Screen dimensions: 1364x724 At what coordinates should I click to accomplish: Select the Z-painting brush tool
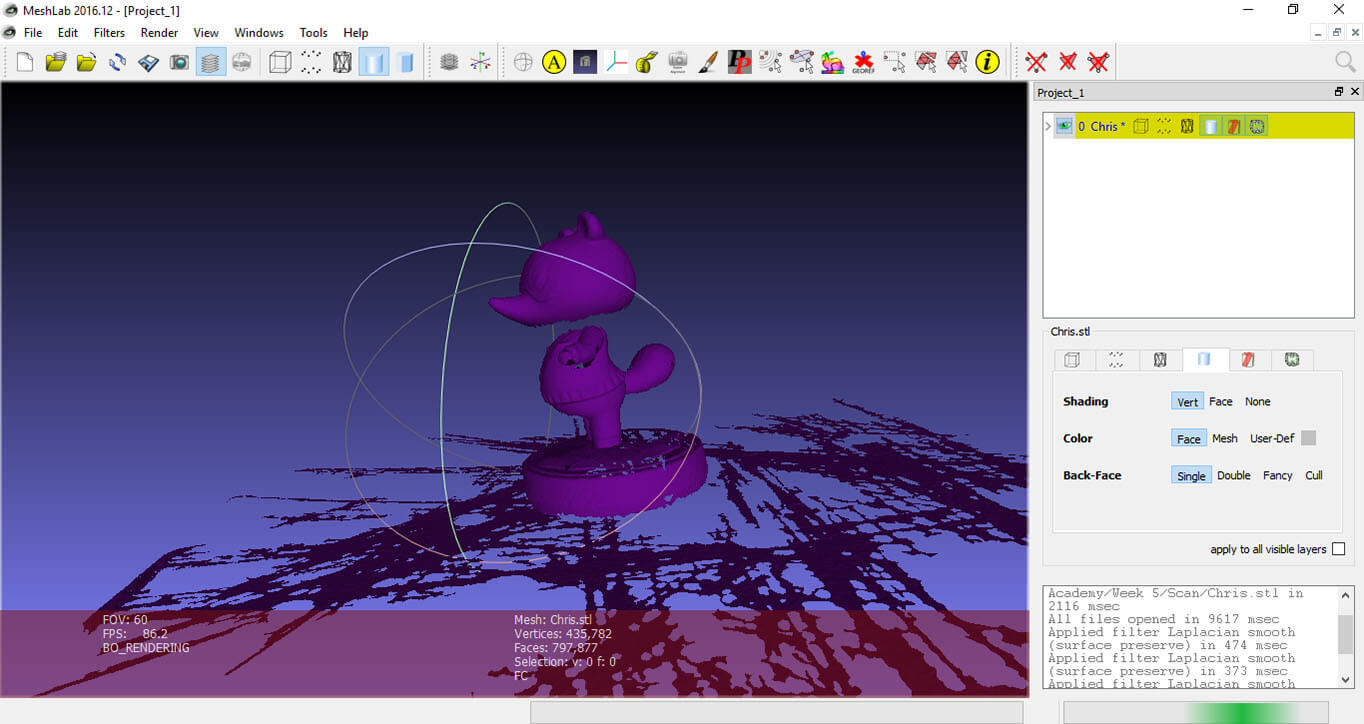pos(708,62)
